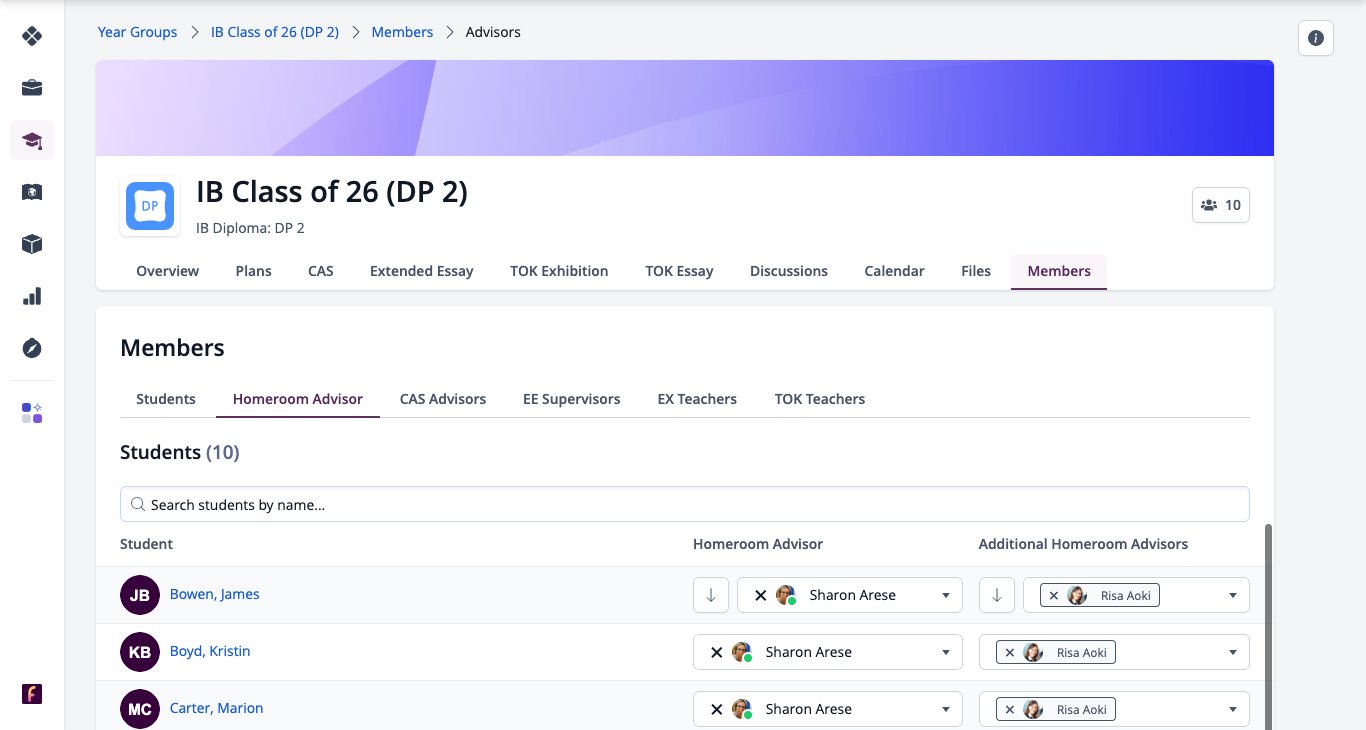The height and width of the screenshot is (730, 1366).
Task: Open the Extended Essay tab
Action: point(422,271)
